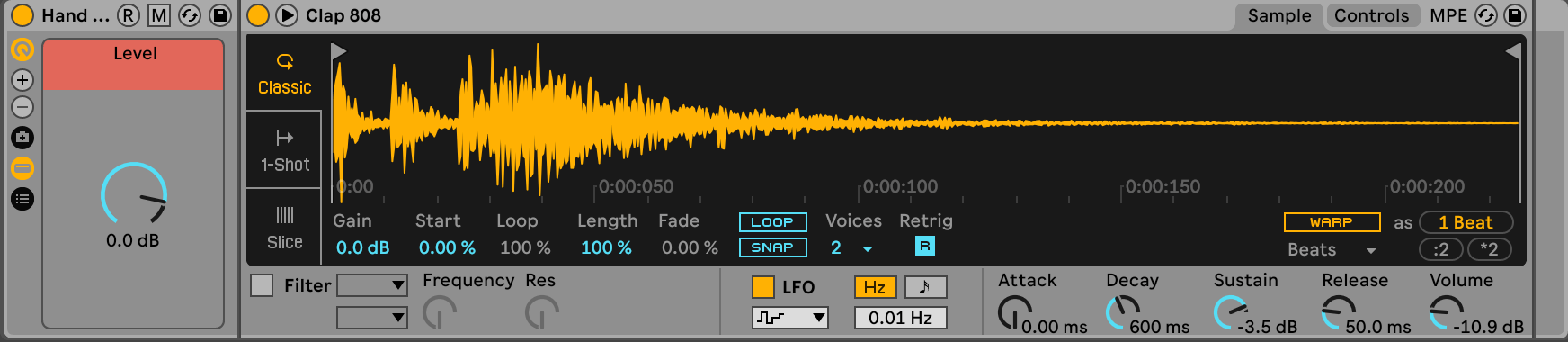The width and height of the screenshot is (1568, 342).
Task: Select 1-Shot playback mode
Action: click(284, 150)
